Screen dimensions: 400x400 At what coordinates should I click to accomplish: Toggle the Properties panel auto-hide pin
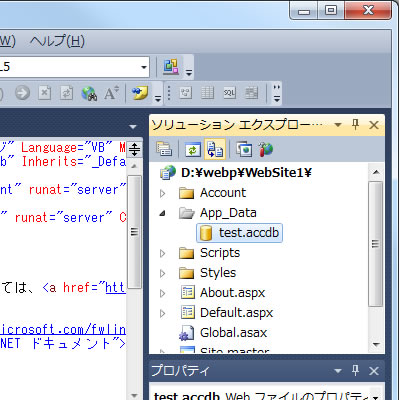pos(355,370)
